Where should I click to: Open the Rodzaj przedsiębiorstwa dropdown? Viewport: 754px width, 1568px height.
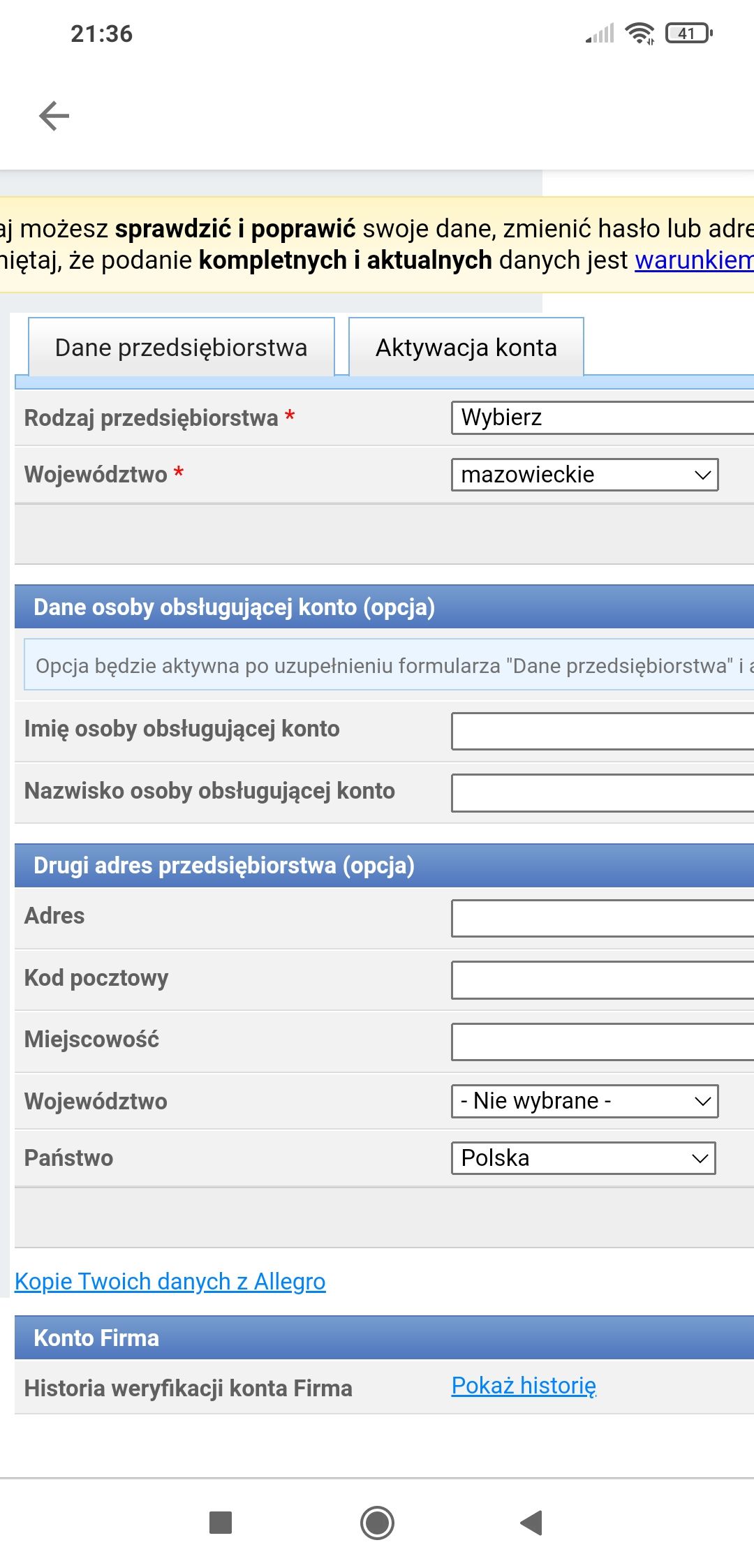[x=600, y=417]
